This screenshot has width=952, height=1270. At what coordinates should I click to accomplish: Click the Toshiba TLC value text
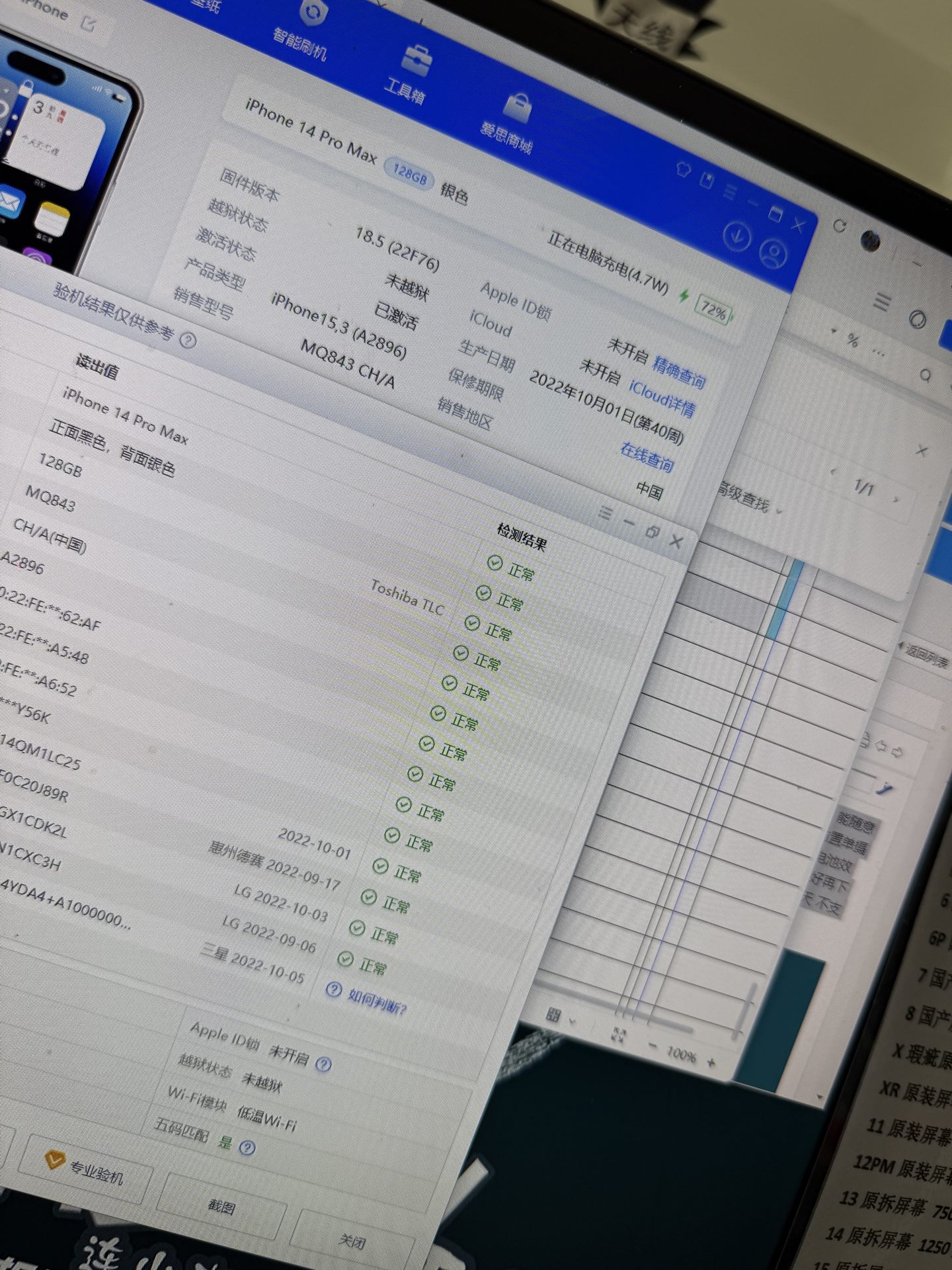coord(407,597)
